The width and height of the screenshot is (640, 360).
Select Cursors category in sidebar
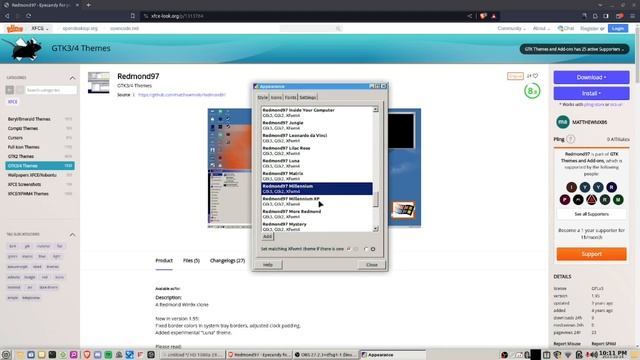pos(40,138)
